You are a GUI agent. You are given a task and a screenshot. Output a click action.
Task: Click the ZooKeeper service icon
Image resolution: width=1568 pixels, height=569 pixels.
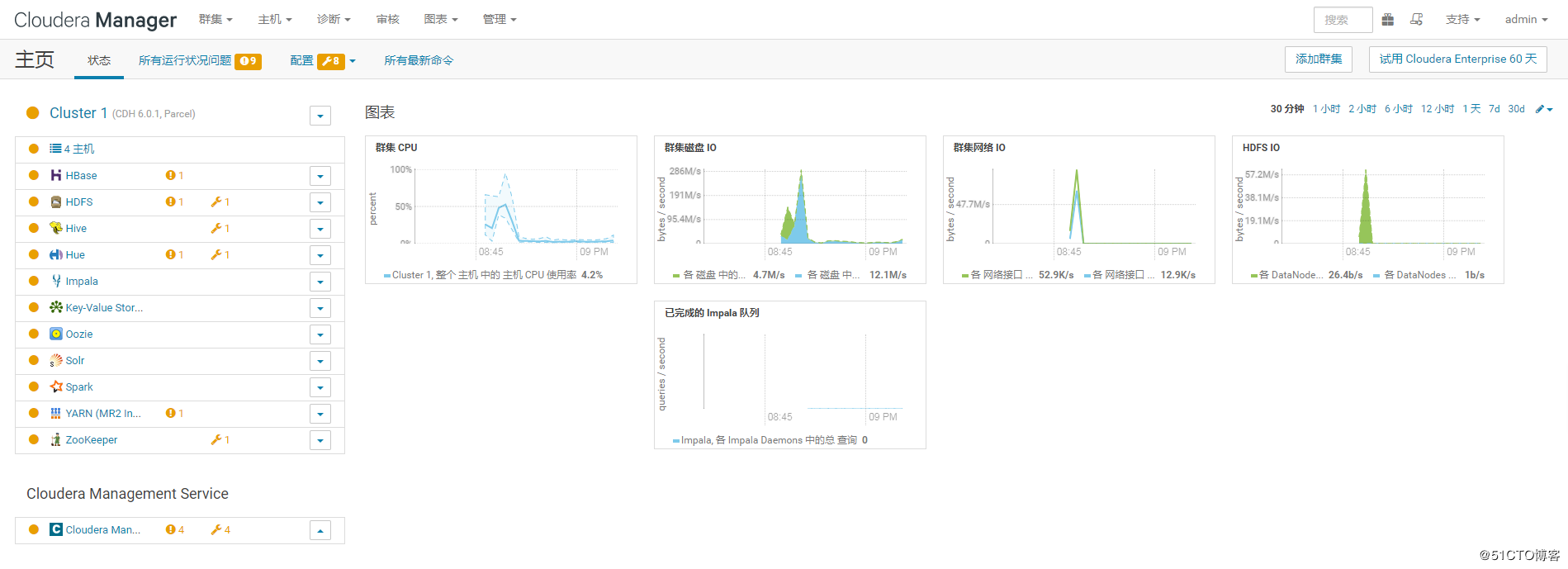(x=56, y=439)
